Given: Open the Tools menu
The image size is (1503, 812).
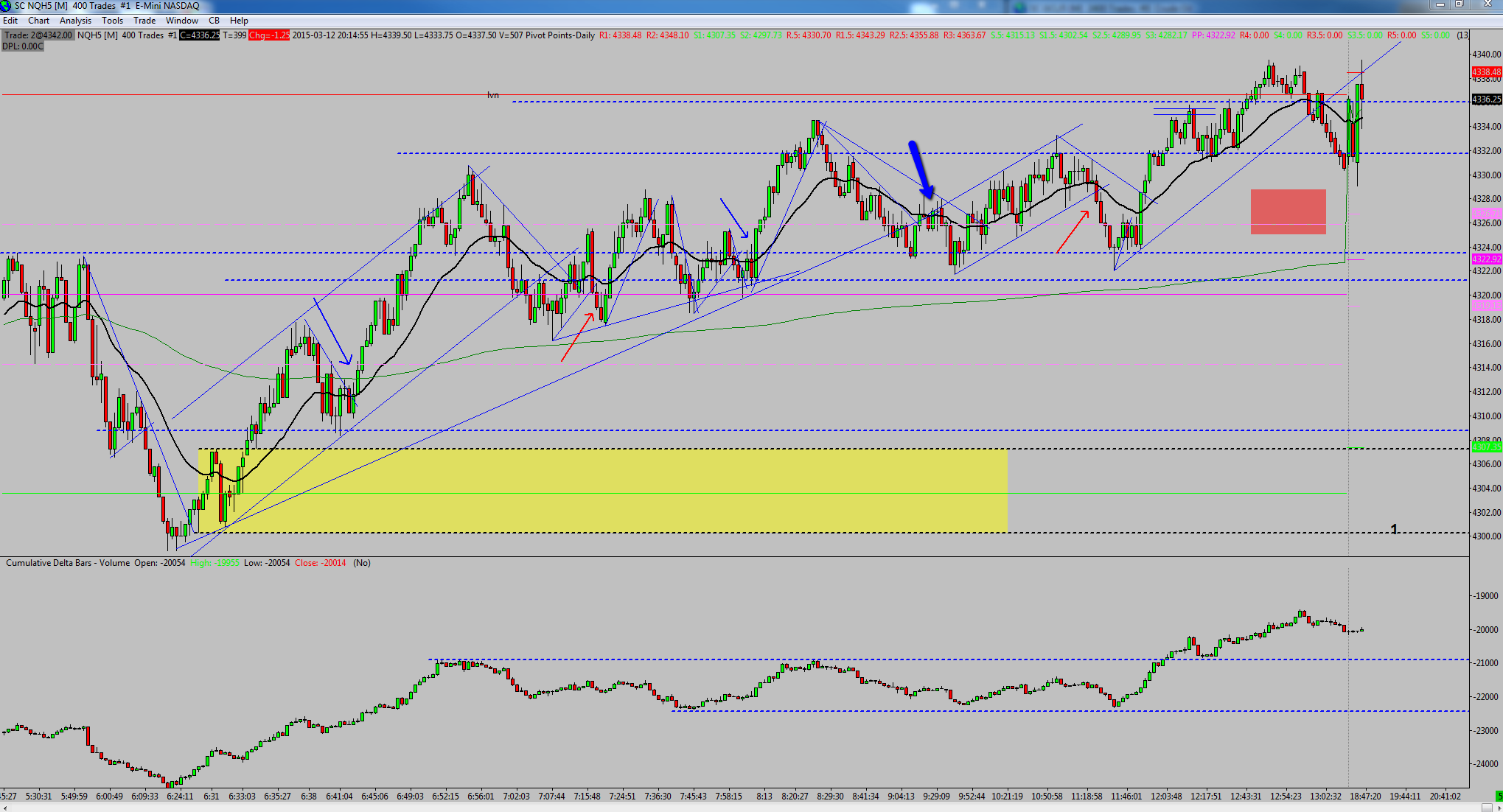Looking at the screenshot, I should (112, 21).
